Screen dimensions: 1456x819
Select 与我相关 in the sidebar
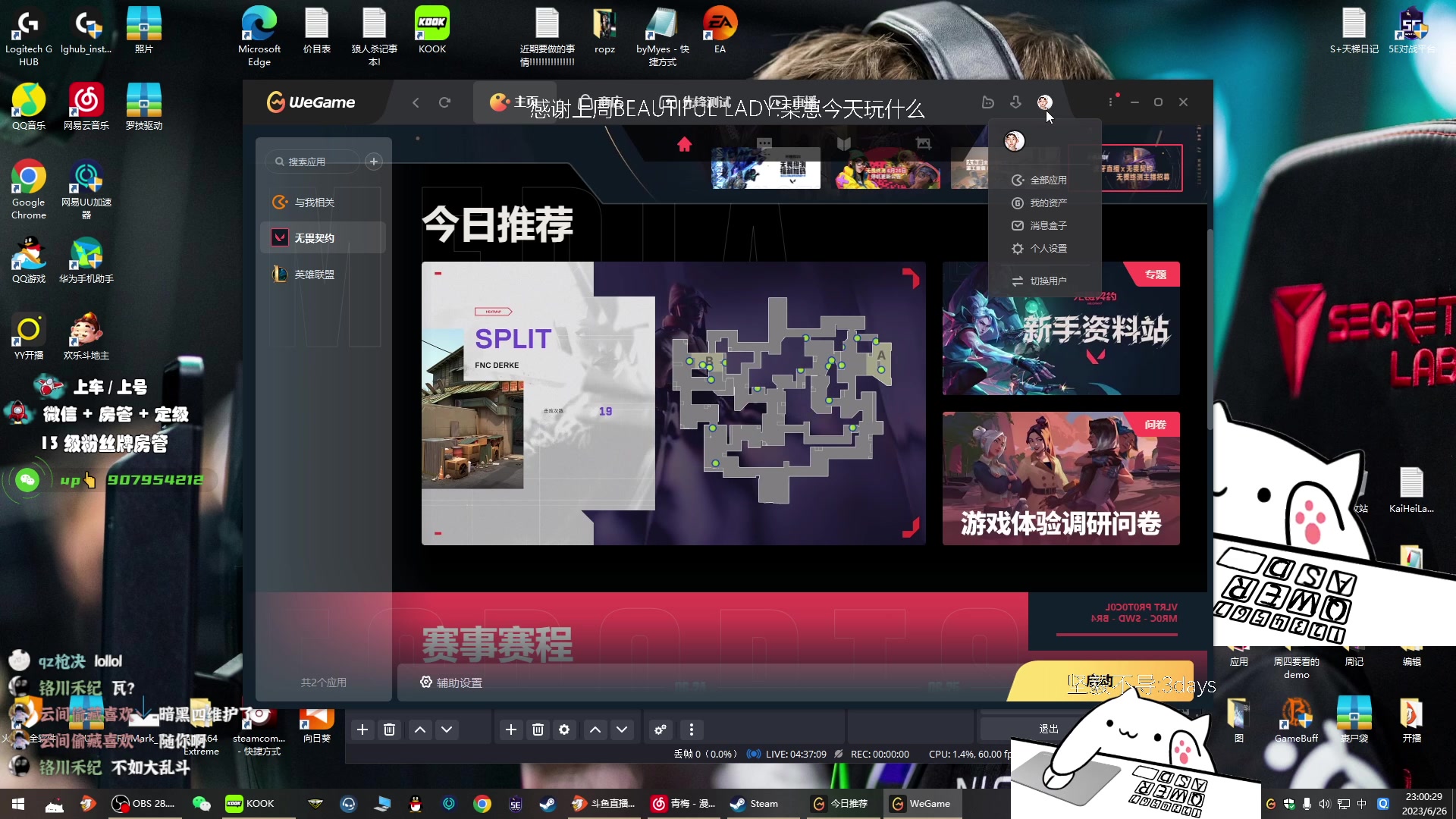point(323,202)
